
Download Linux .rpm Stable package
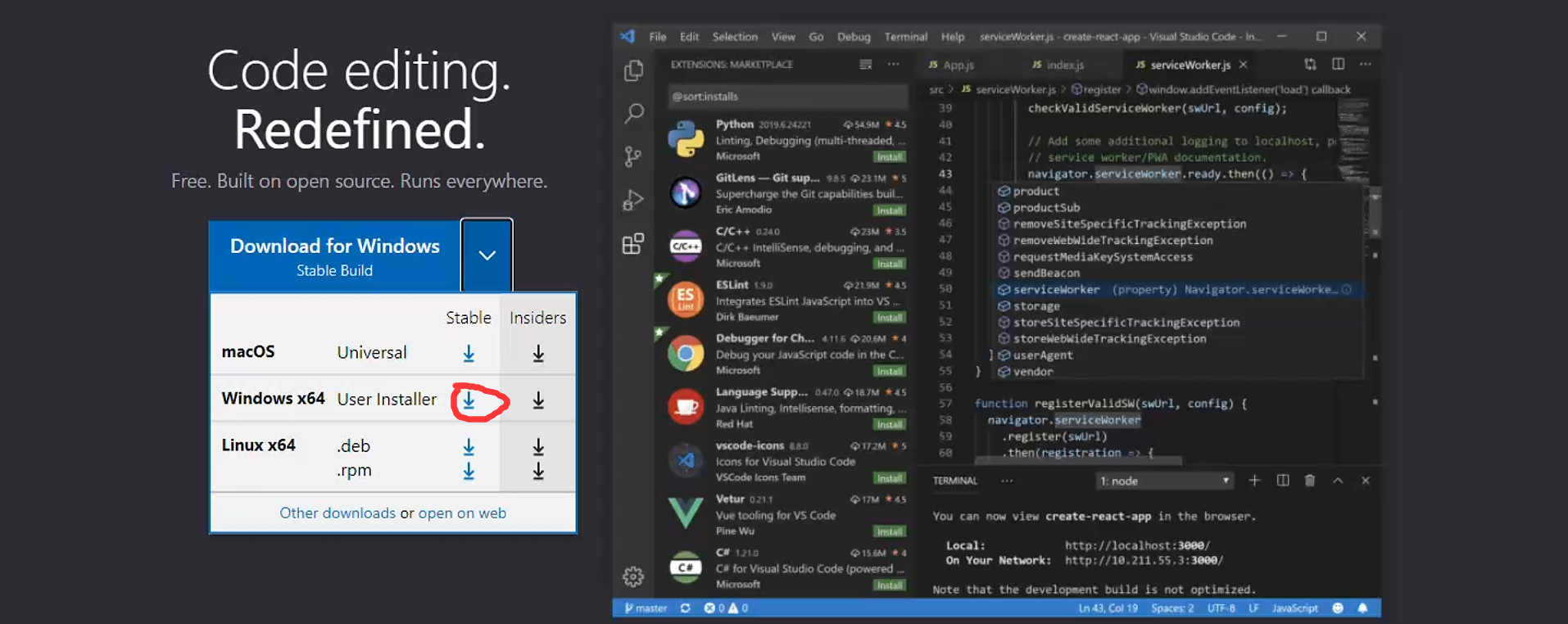click(469, 471)
